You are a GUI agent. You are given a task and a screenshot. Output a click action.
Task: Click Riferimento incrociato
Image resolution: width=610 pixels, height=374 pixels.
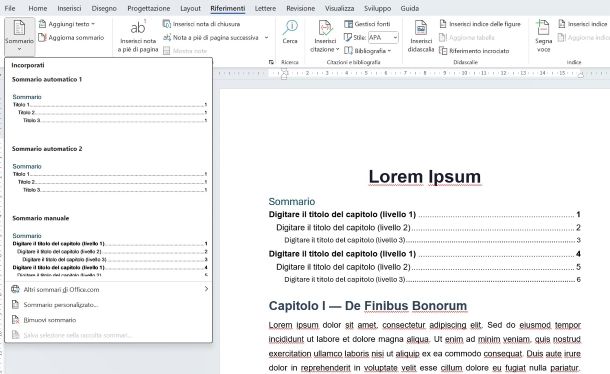(x=474, y=51)
